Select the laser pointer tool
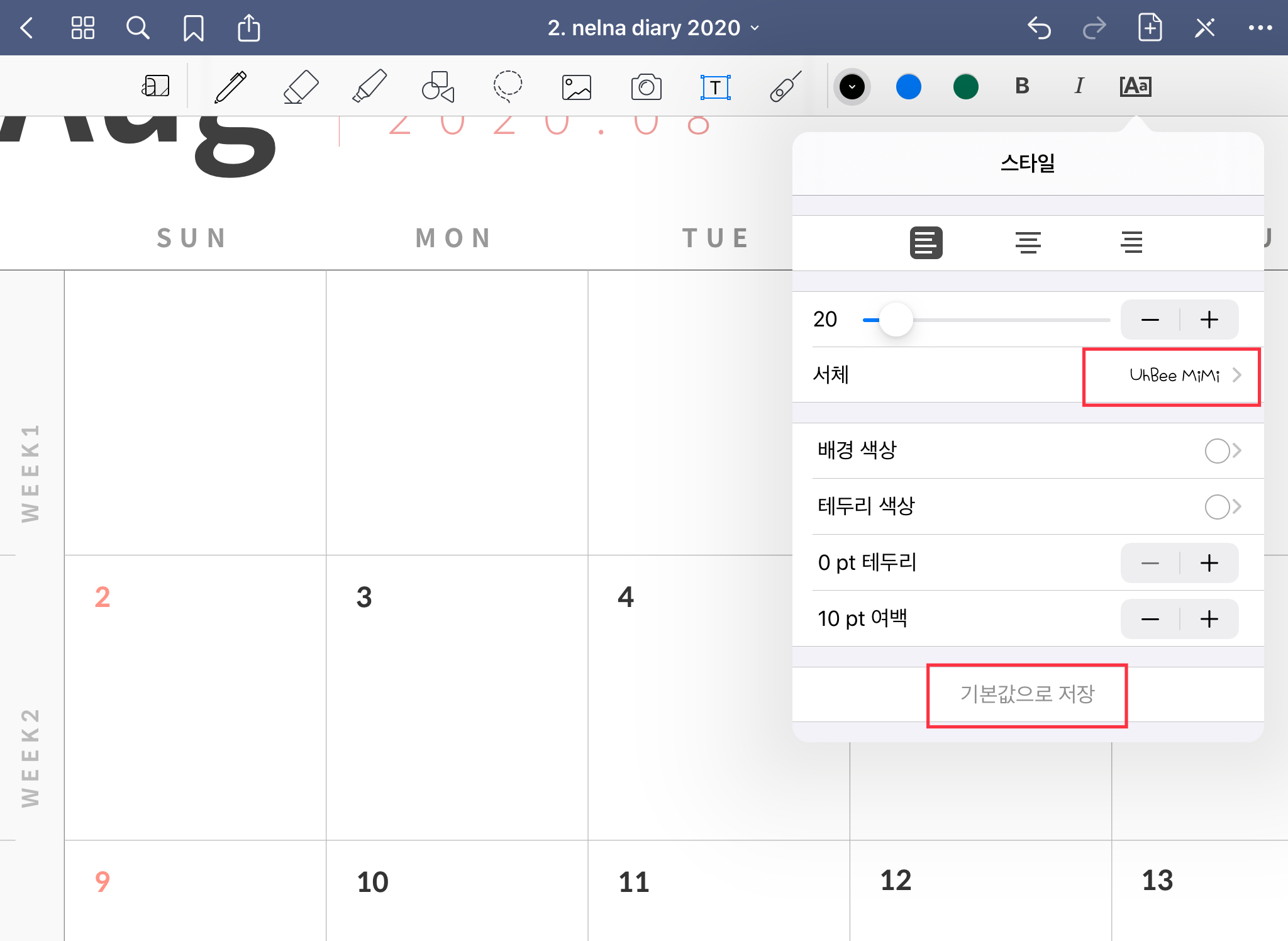Viewport: 1288px width, 941px height. point(785,87)
